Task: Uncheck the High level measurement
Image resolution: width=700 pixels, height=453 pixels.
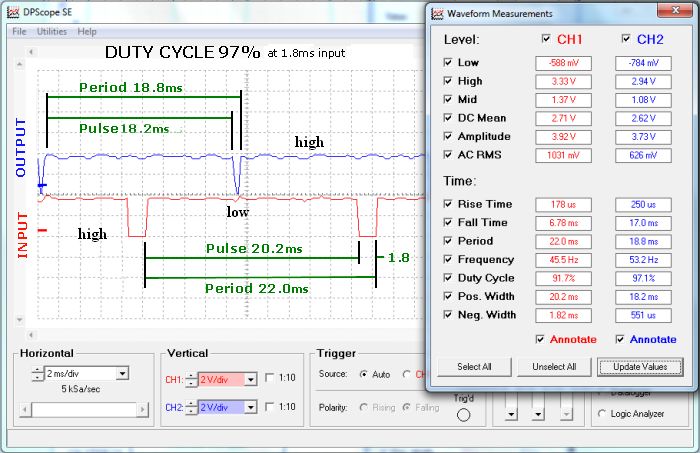Action: (448, 81)
